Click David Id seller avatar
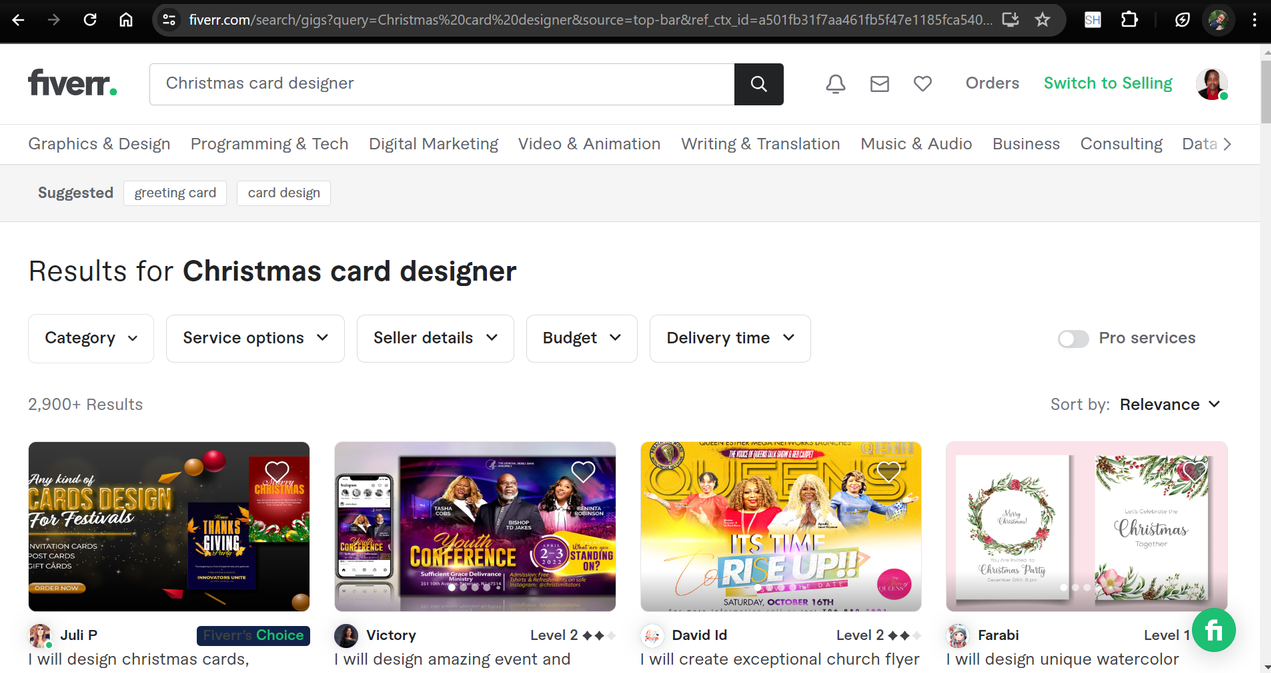 pos(652,635)
